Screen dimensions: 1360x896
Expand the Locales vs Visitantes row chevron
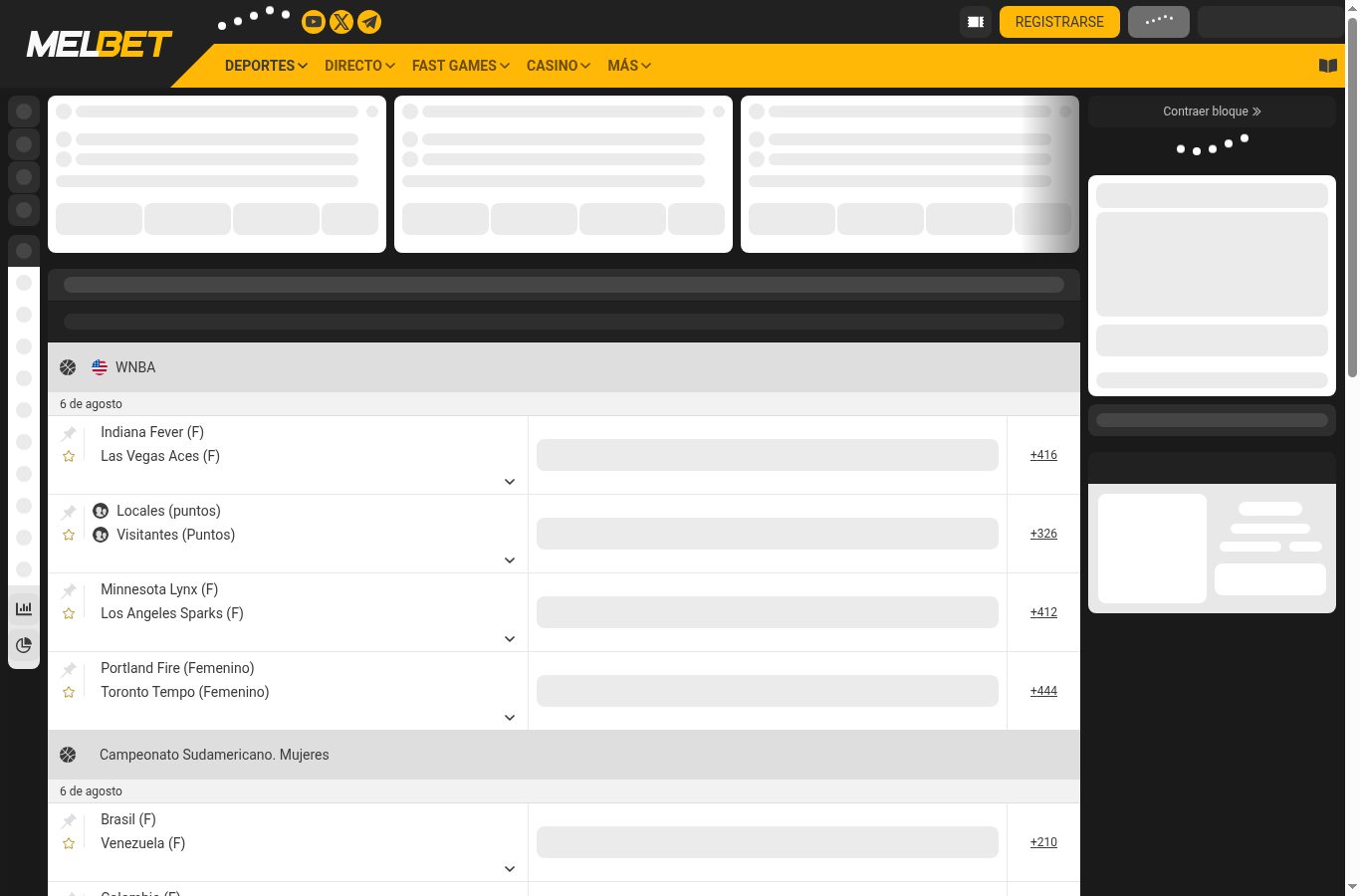[x=510, y=560]
